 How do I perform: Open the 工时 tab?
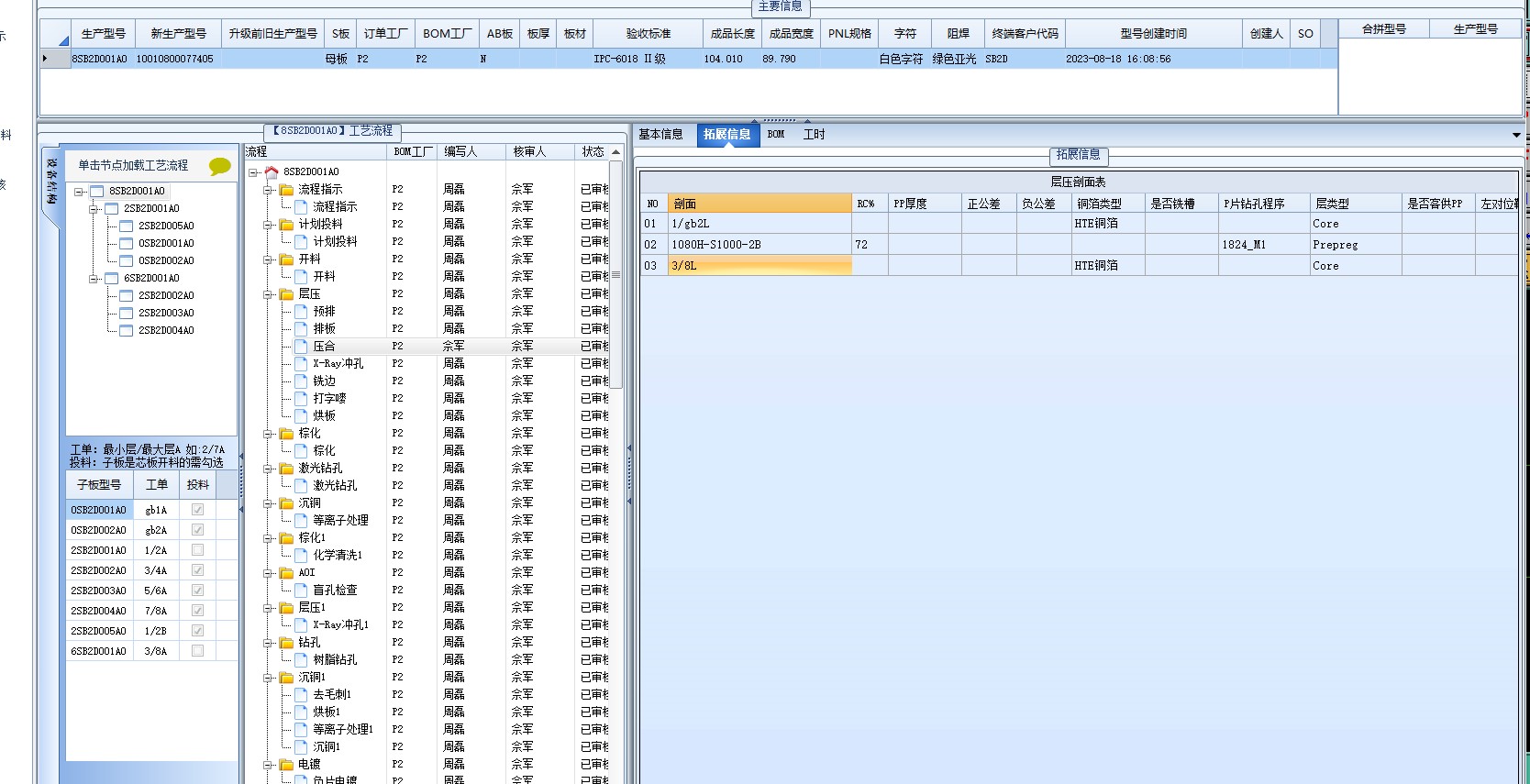(814, 134)
